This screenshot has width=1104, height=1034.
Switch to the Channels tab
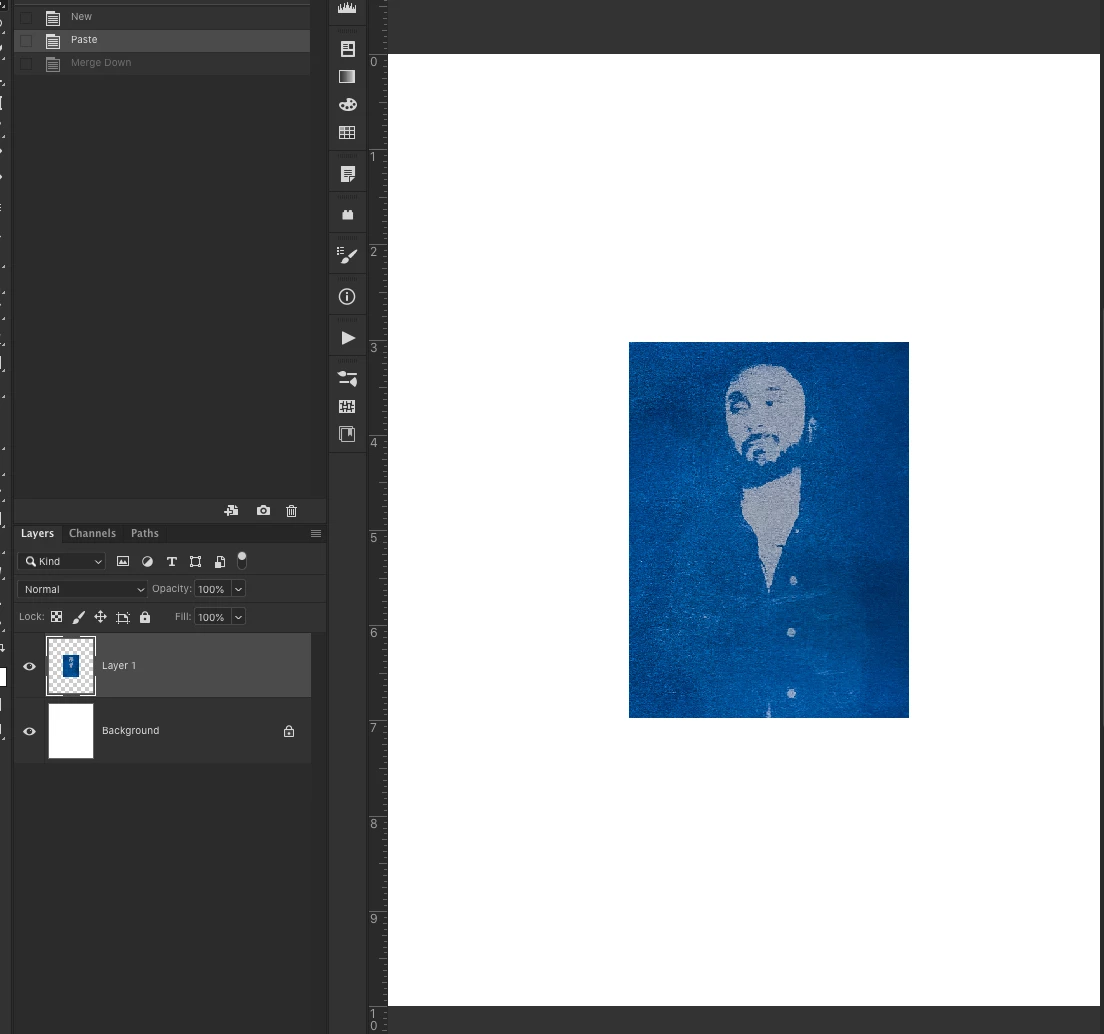coord(92,534)
